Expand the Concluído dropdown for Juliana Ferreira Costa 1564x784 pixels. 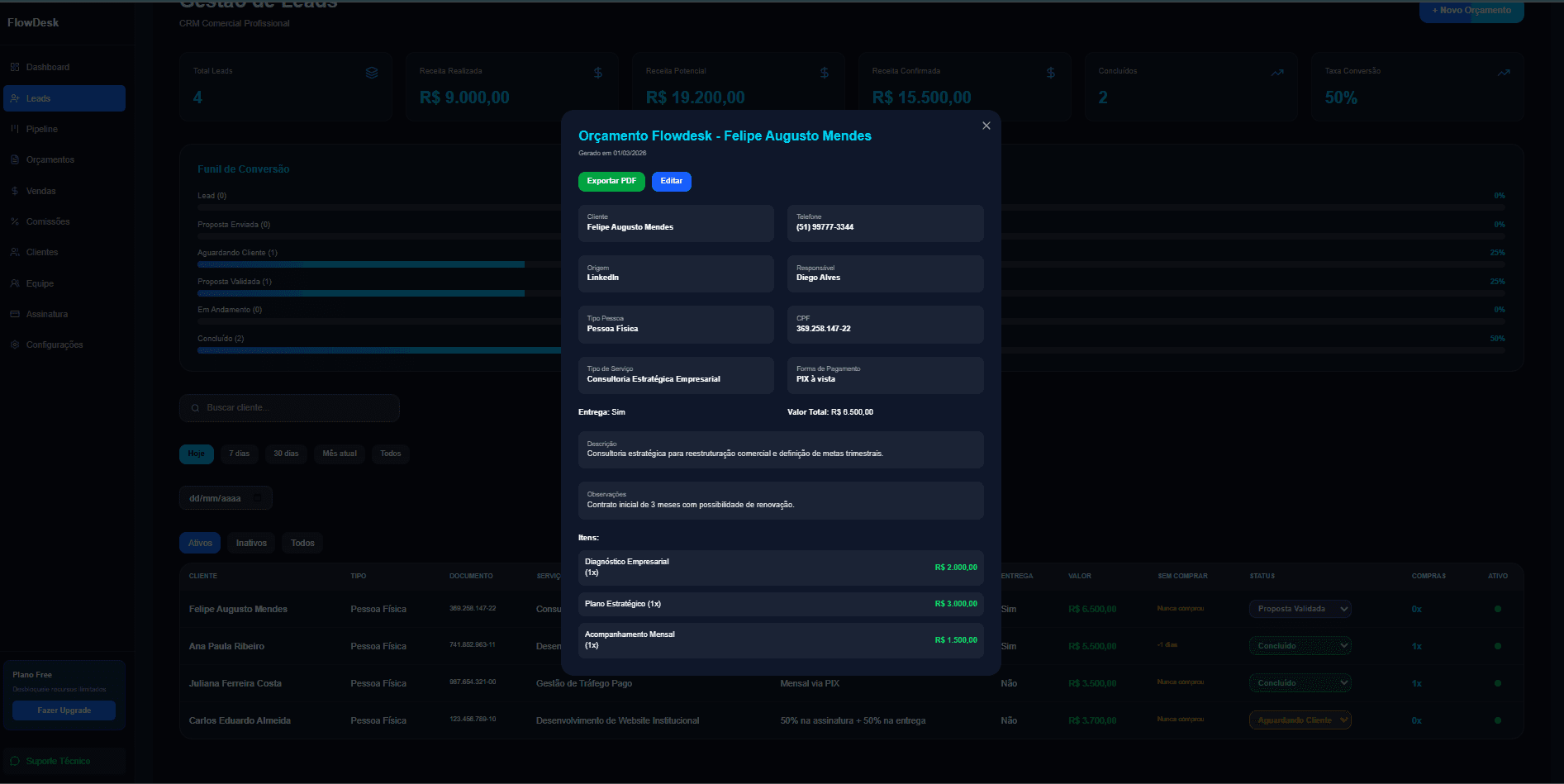1300,683
